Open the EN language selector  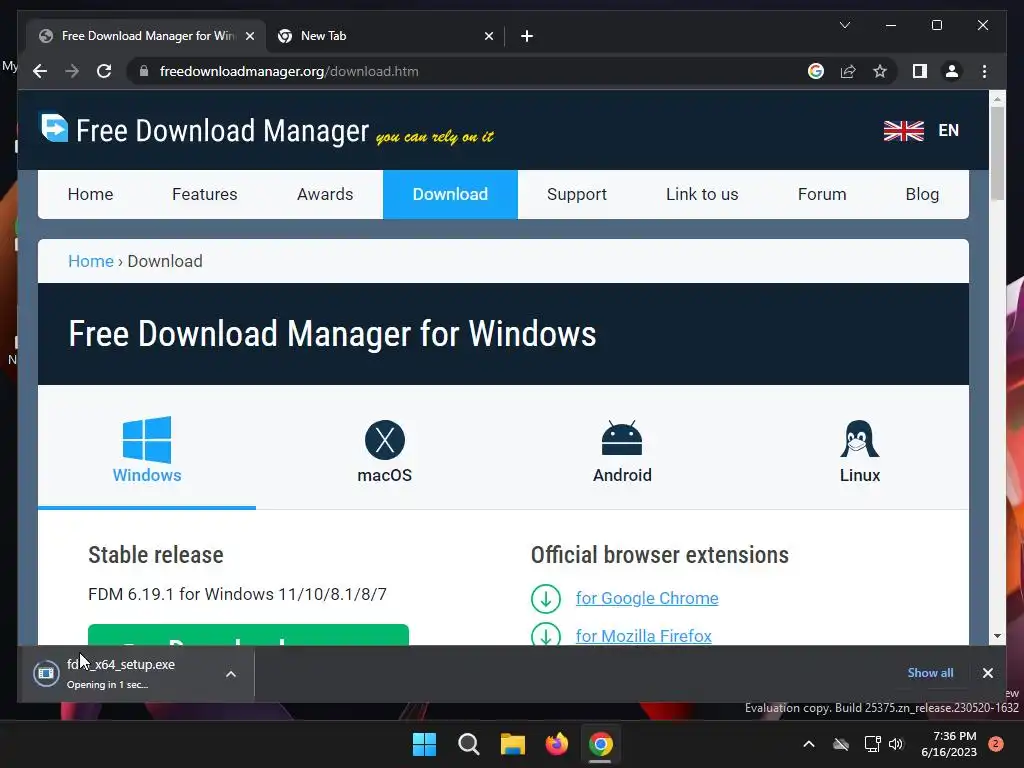point(948,131)
